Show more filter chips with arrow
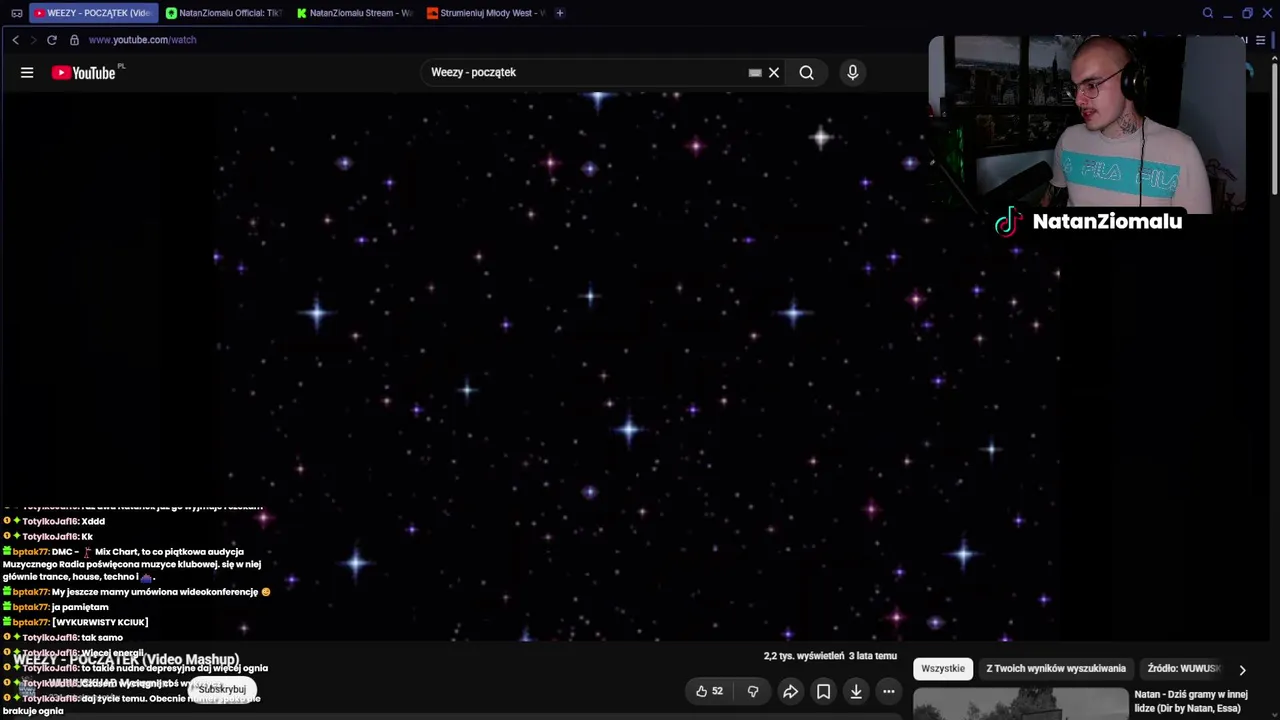 click(x=1242, y=669)
